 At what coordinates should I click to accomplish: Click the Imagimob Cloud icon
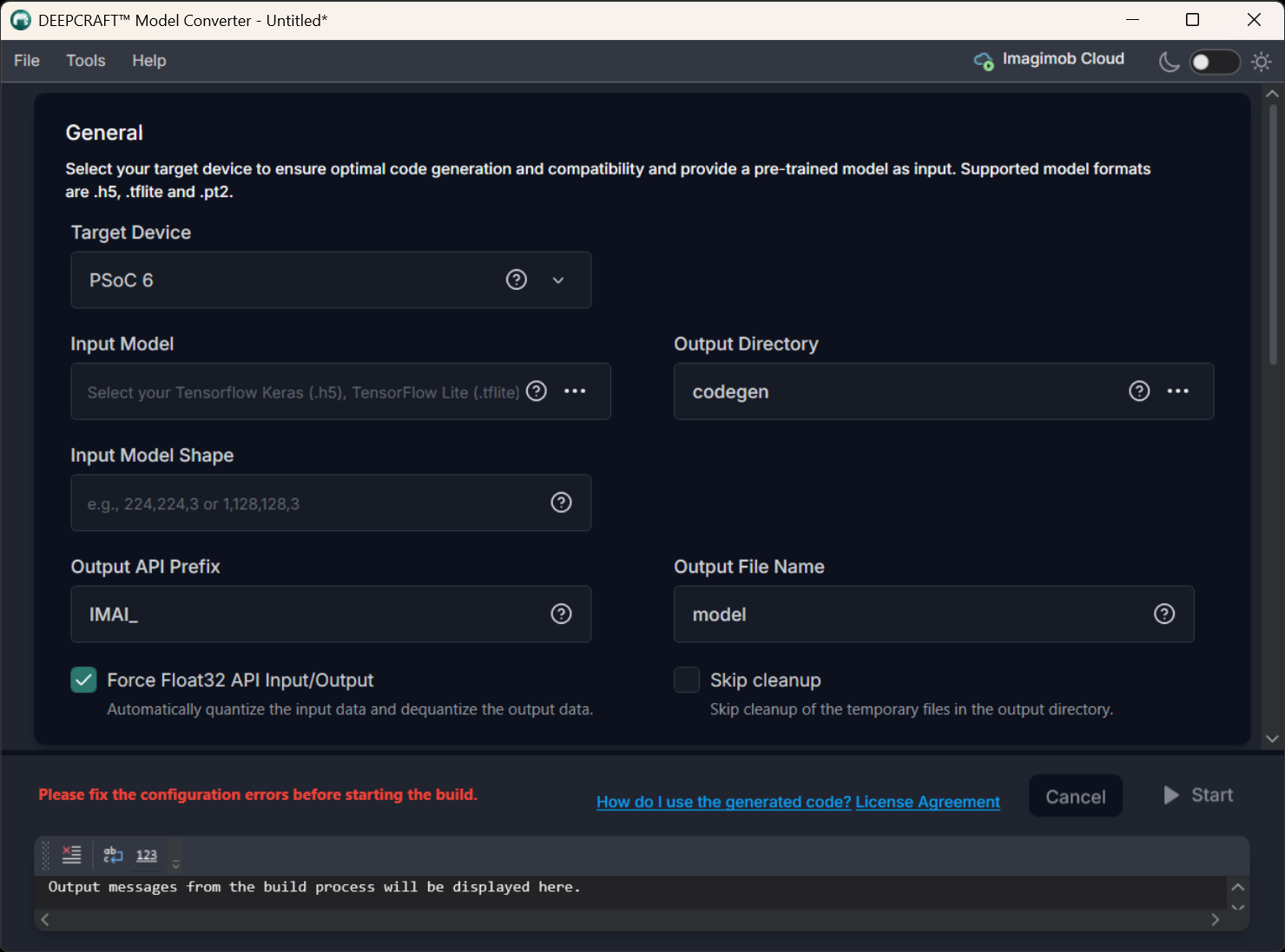pos(984,62)
